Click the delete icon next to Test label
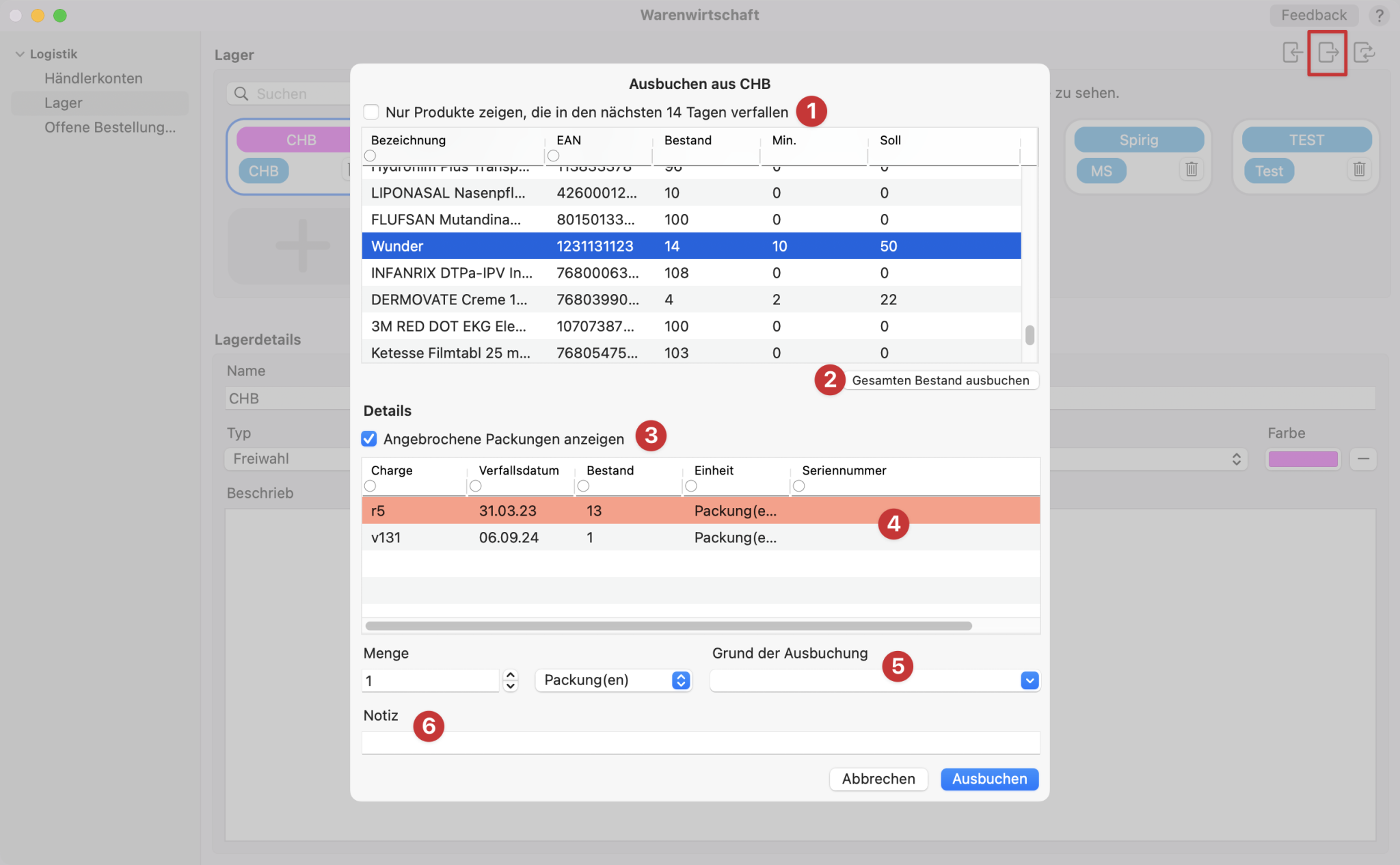Image resolution: width=1400 pixels, height=865 pixels. click(x=1359, y=170)
